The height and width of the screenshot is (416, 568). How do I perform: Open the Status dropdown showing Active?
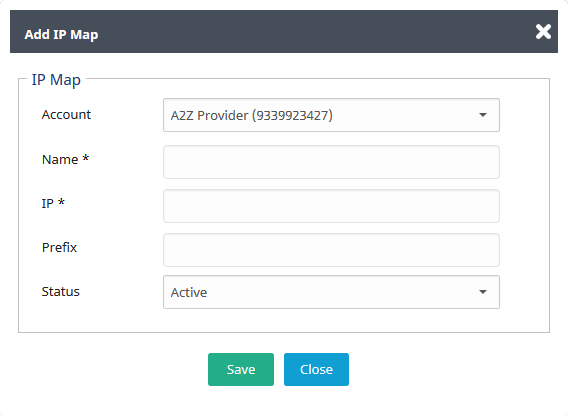click(x=331, y=292)
